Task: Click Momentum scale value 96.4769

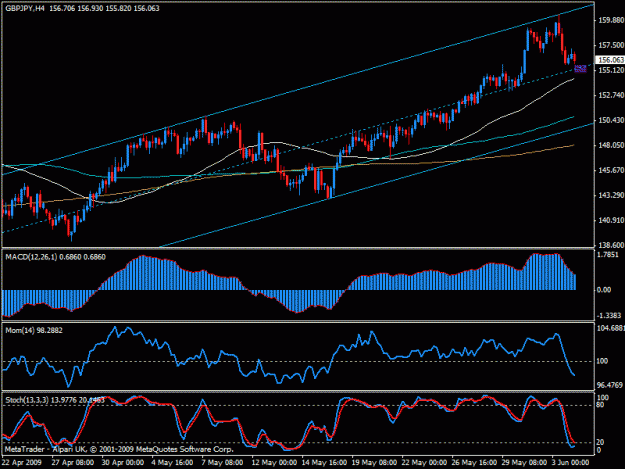Action: coord(610,385)
